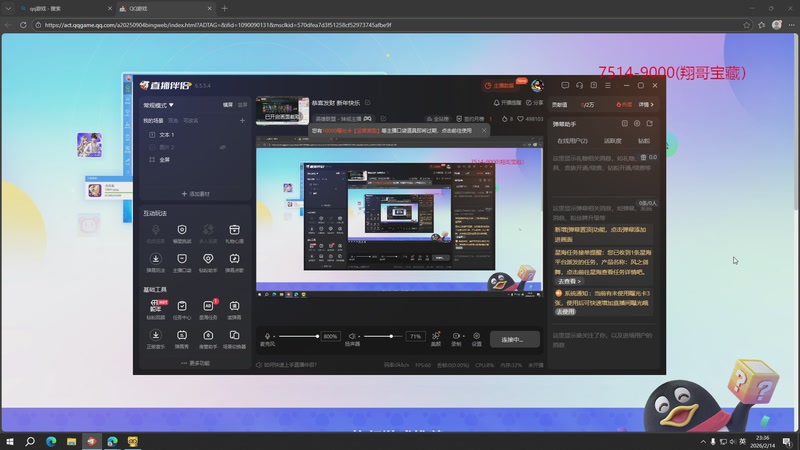Image resolution: width=800 pixels, height=450 pixels.
Task: Mute the speaker 扬声器 icon
Action: point(352,336)
